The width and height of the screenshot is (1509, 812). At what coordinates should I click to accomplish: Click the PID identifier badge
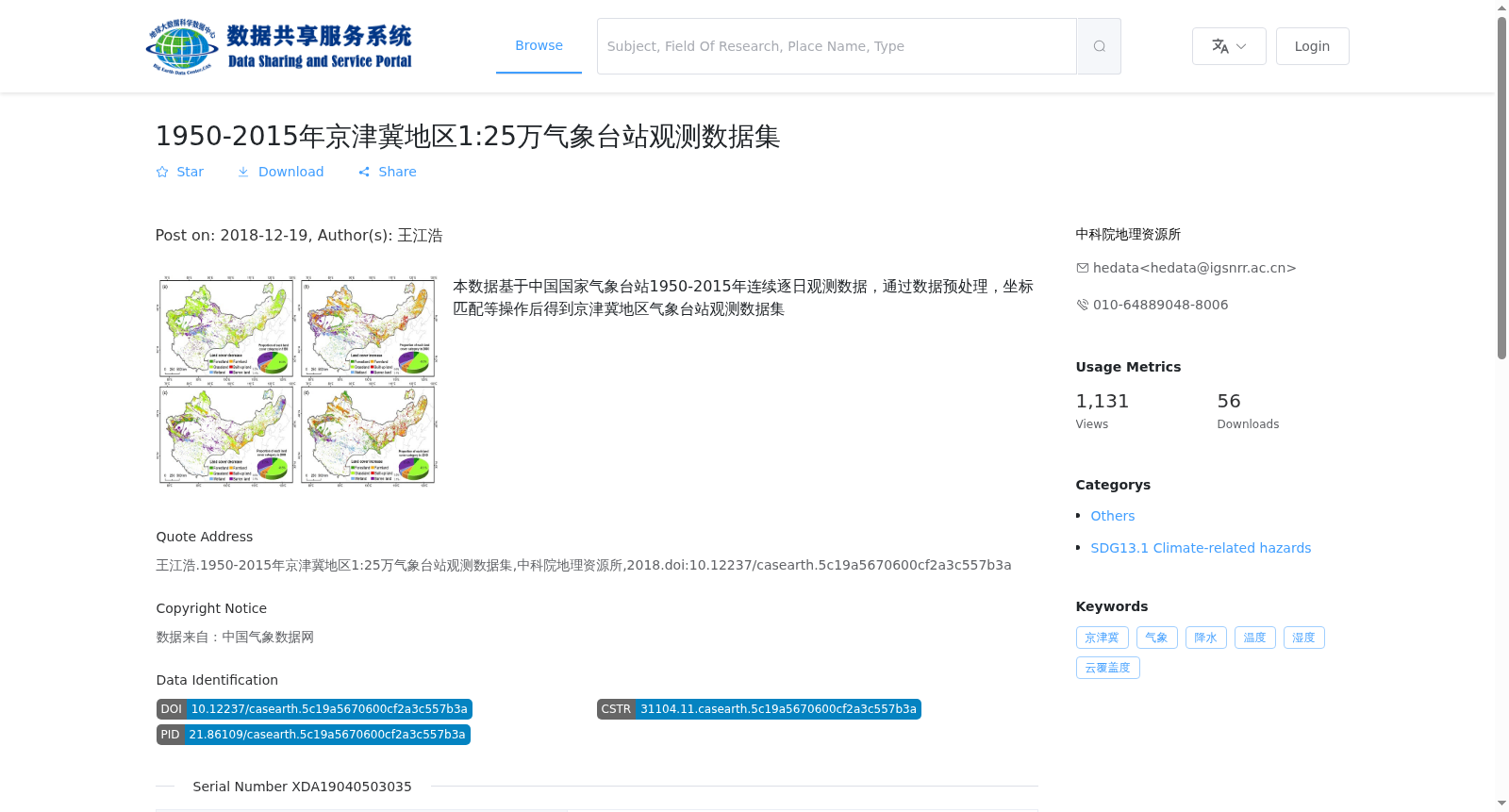pos(313,735)
